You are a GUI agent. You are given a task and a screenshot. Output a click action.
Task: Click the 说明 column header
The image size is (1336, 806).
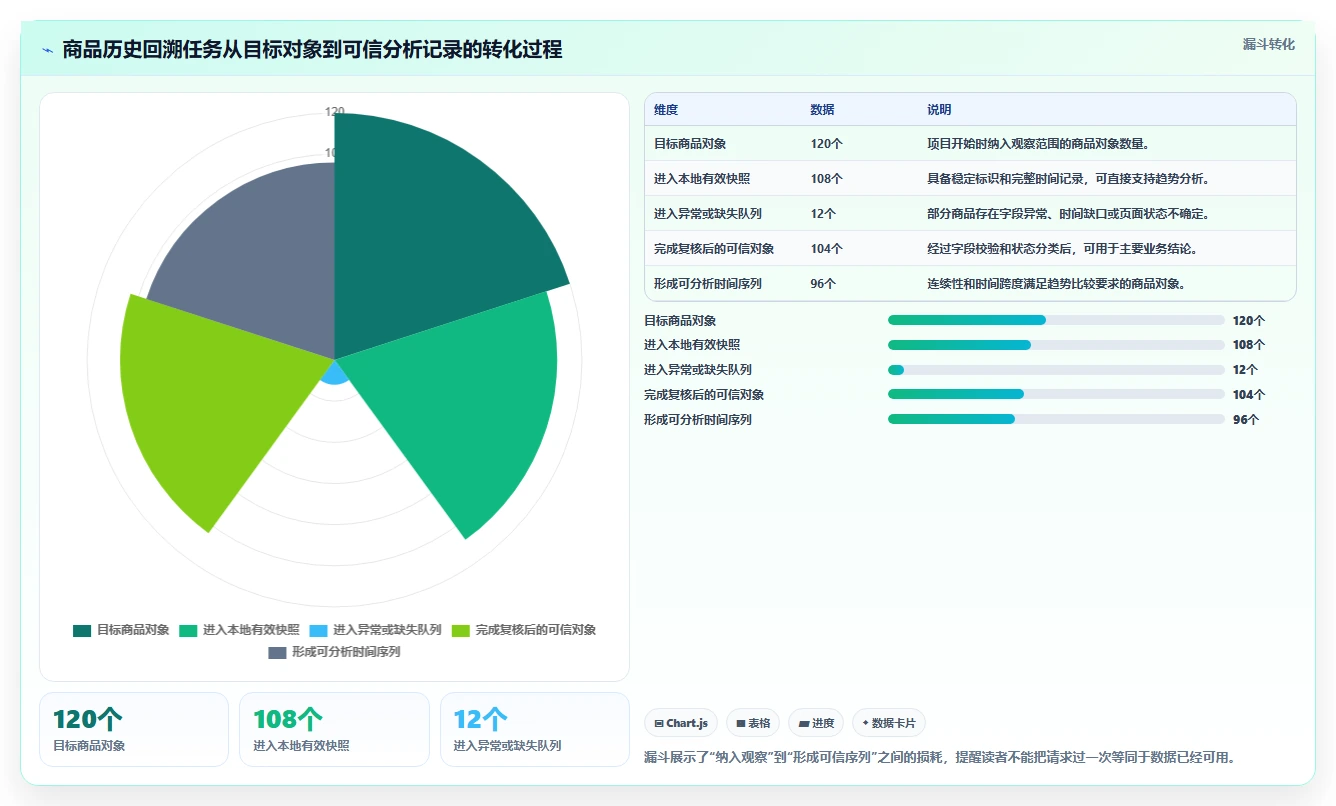[x=939, y=110]
